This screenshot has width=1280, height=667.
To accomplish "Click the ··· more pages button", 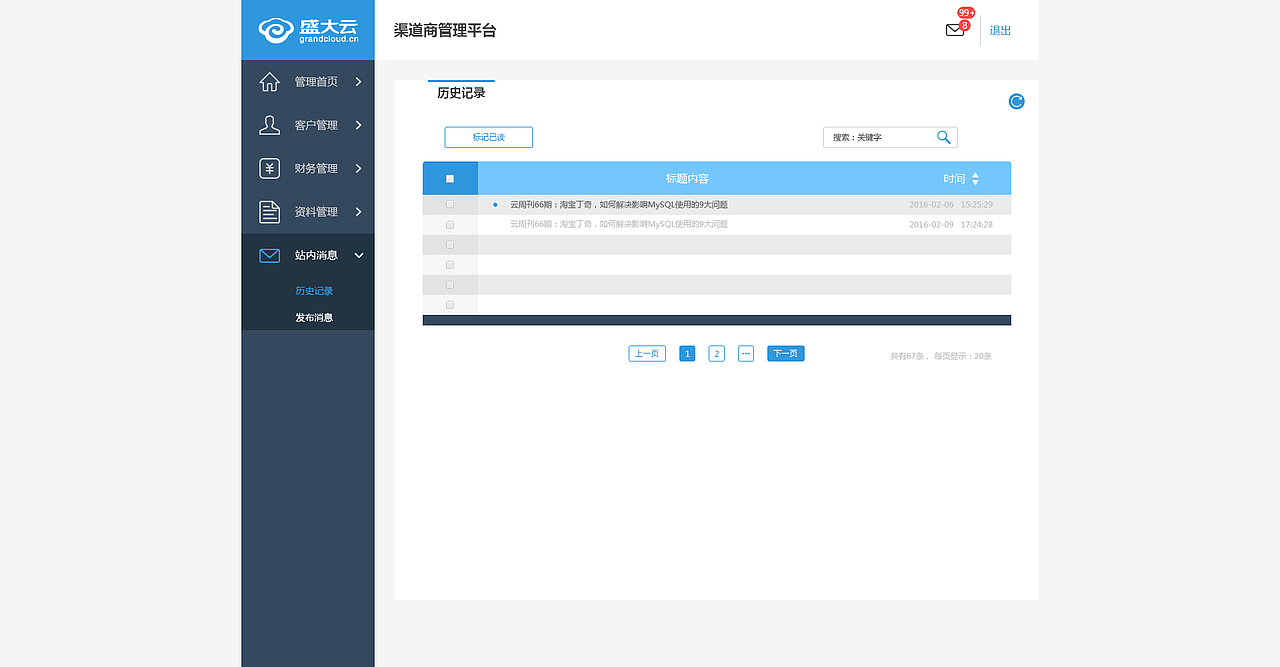I will coord(746,353).
